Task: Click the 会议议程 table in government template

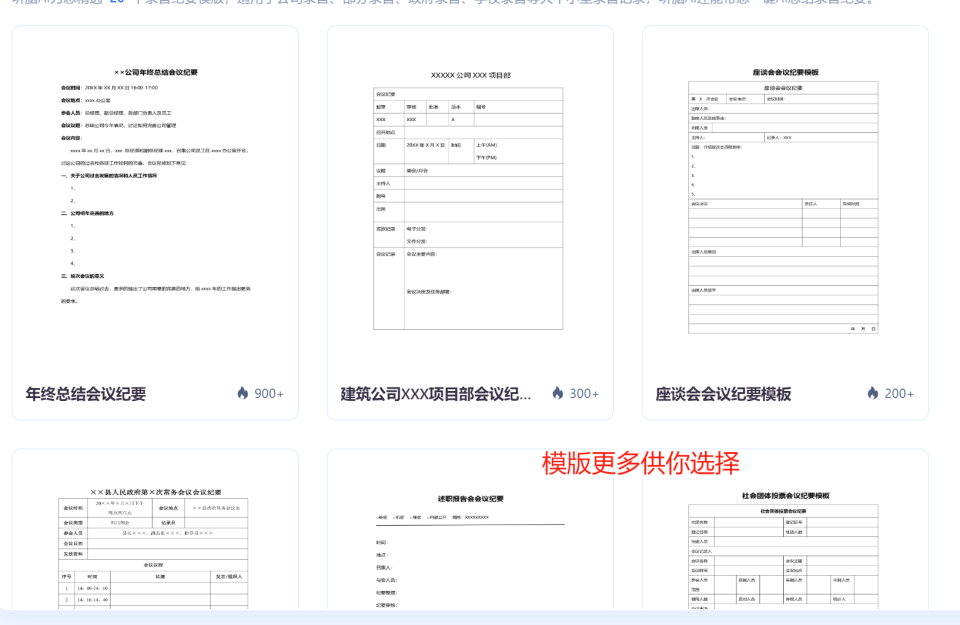Action: pyautogui.click(x=153, y=585)
